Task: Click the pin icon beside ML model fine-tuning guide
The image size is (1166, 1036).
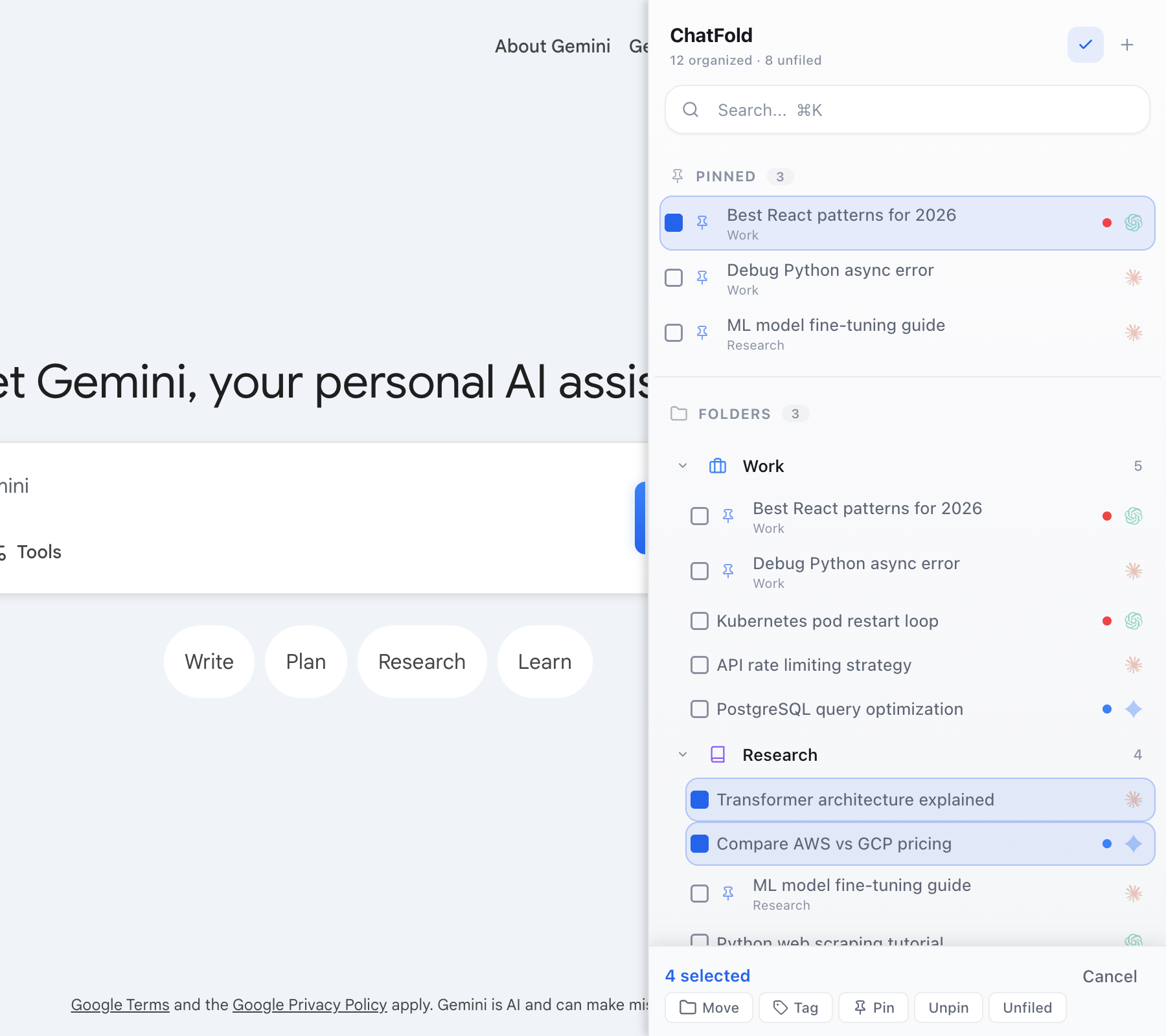Action: (703, 332)
